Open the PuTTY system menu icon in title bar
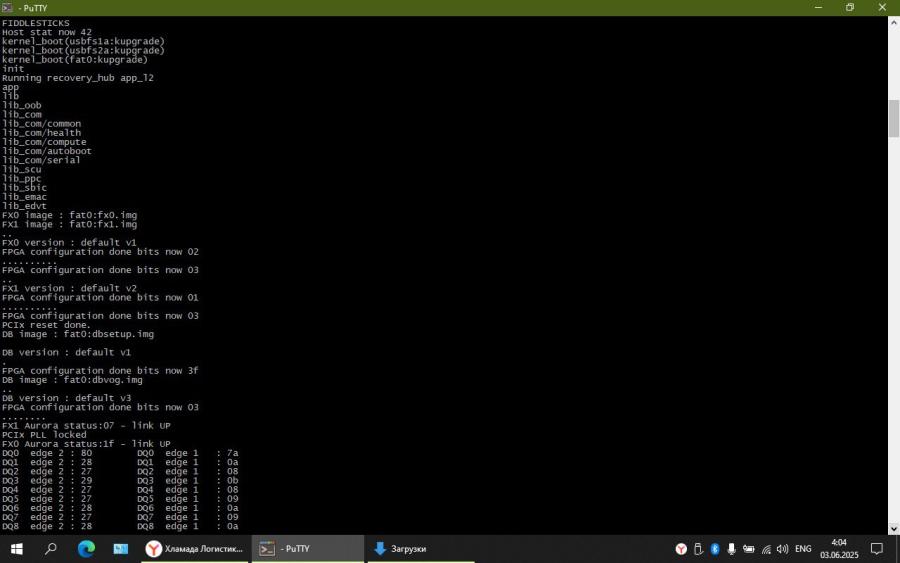The height and width of the screenshot is (563, 900). (x=8, y=7)
